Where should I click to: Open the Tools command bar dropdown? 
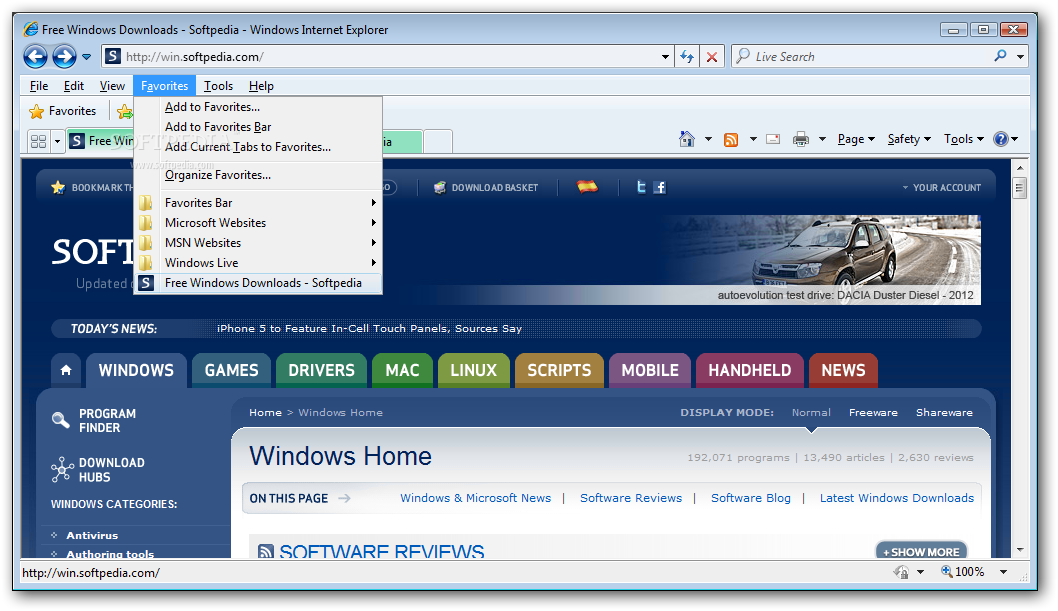pos(964,139)
